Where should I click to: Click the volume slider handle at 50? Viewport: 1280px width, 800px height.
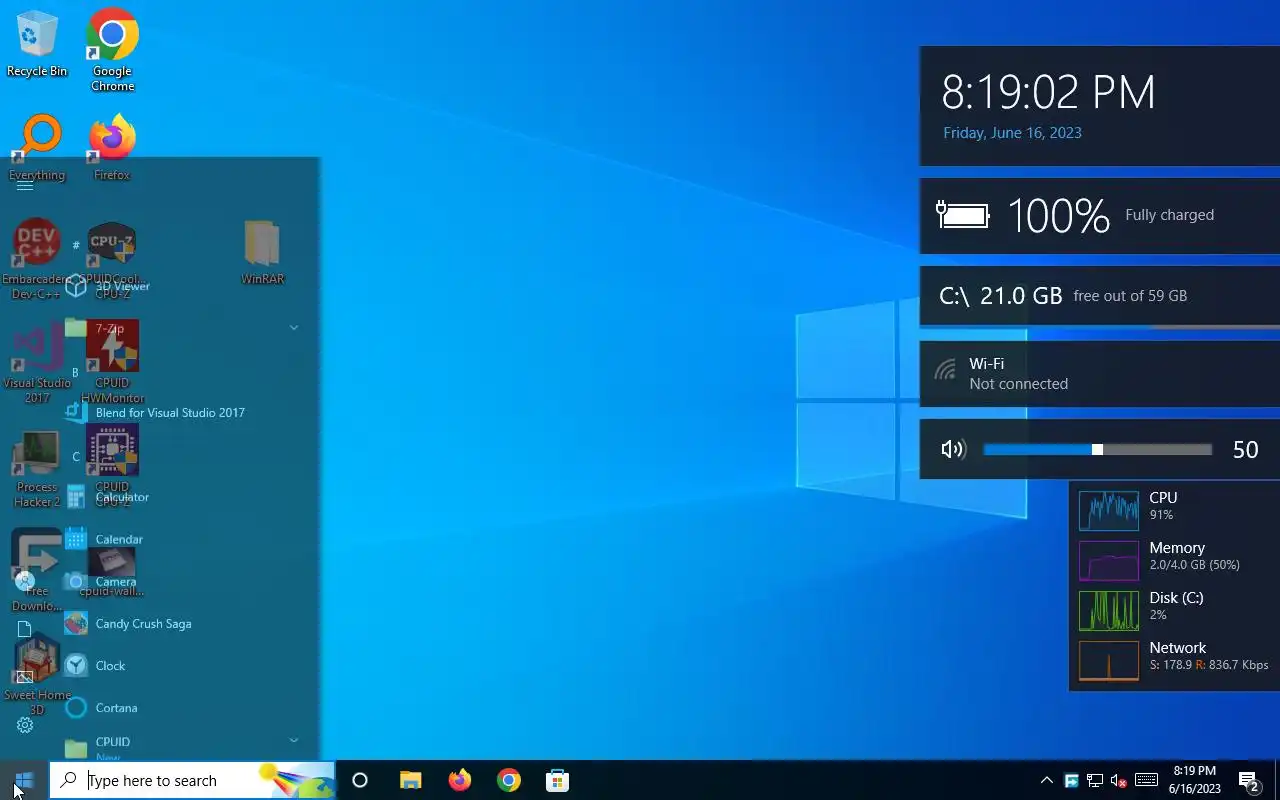pos(1097,450)
